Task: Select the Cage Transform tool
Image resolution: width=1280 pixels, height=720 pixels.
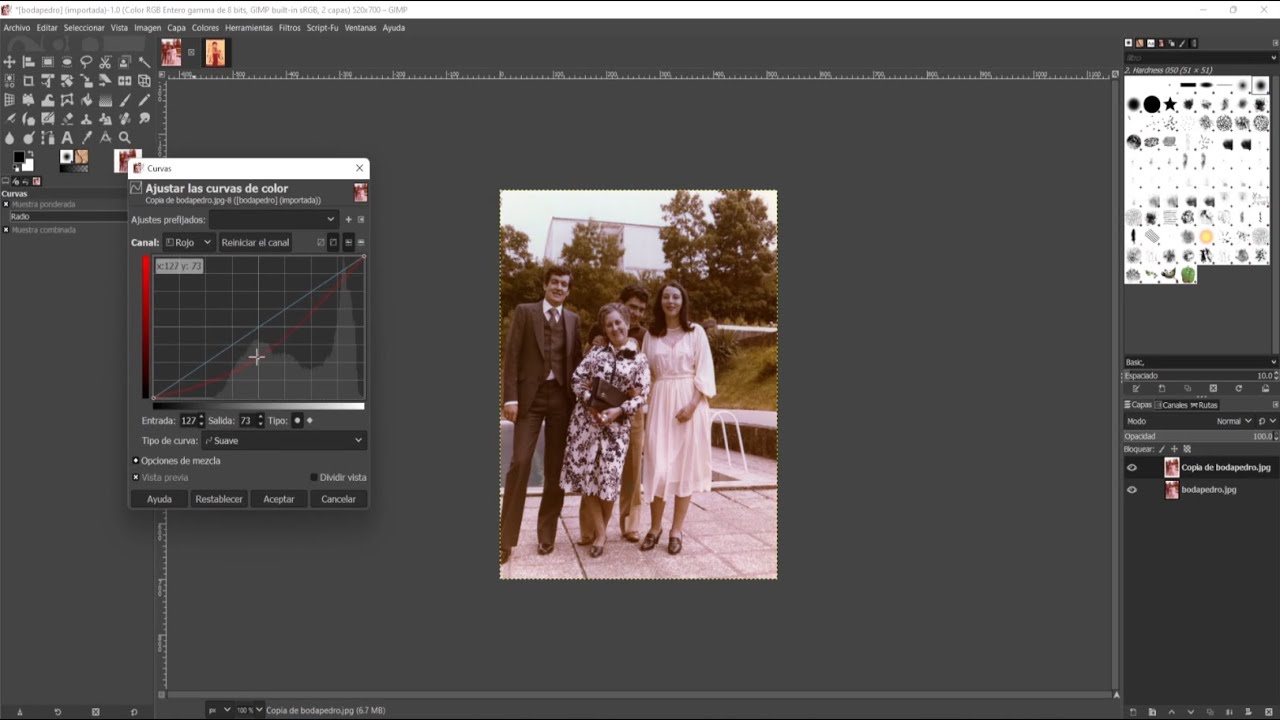Action: click(67, 100)
